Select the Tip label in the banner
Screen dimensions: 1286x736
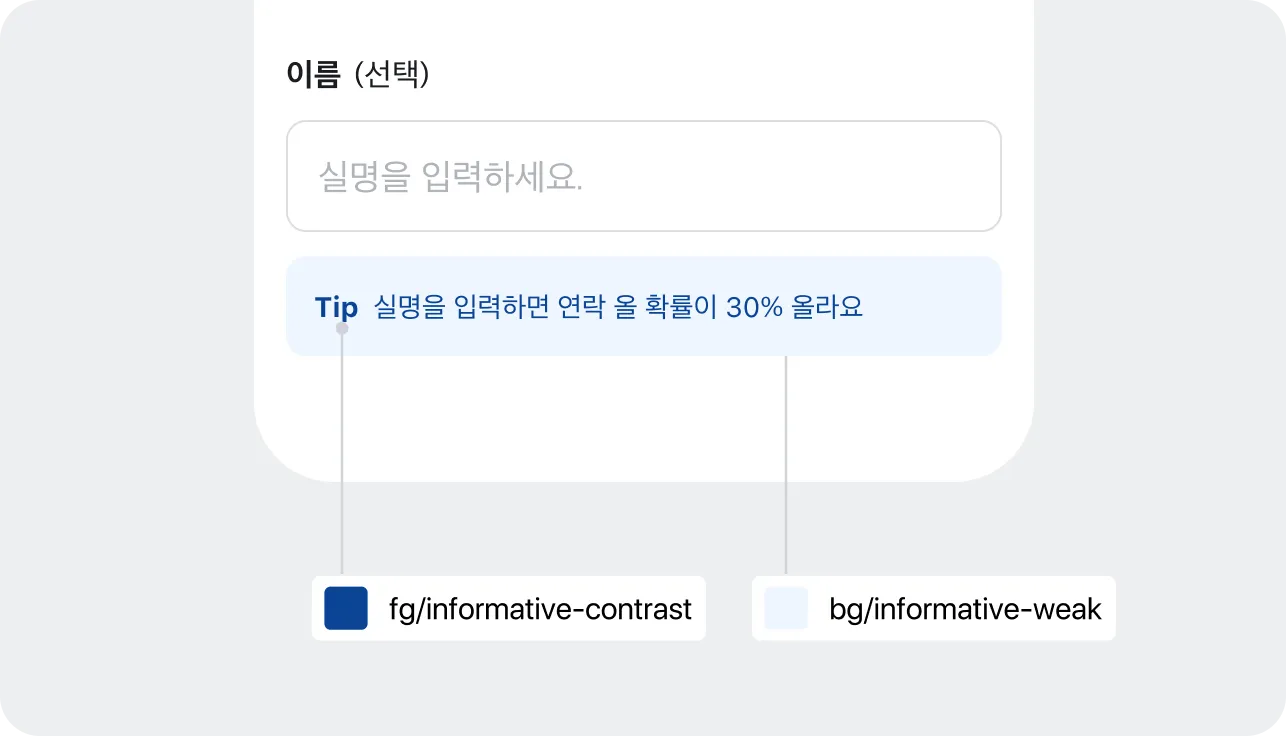tap(336, 306)
